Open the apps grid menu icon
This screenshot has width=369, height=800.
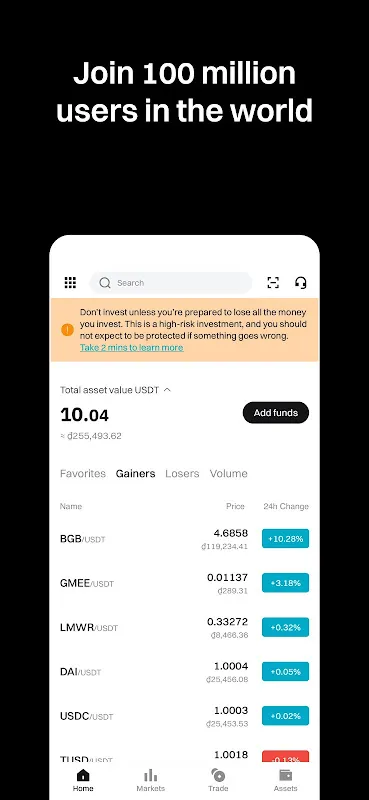[70, 283]
